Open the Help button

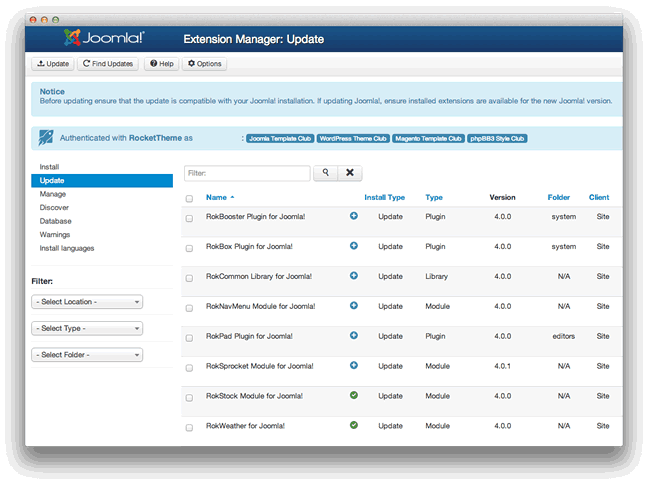pyautogui.click(x=162, y=64)
